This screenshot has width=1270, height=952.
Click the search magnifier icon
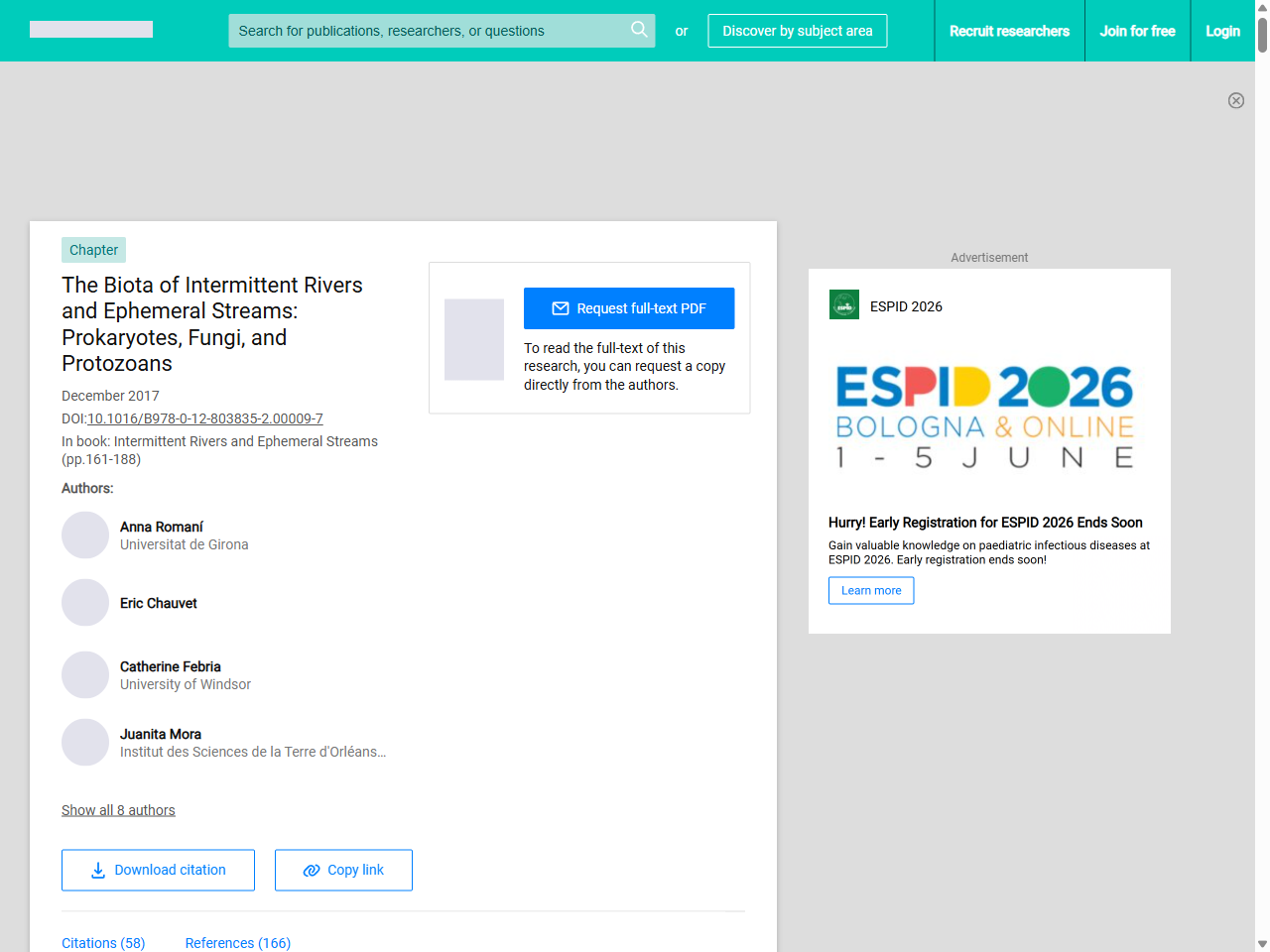tap(639, 30)
